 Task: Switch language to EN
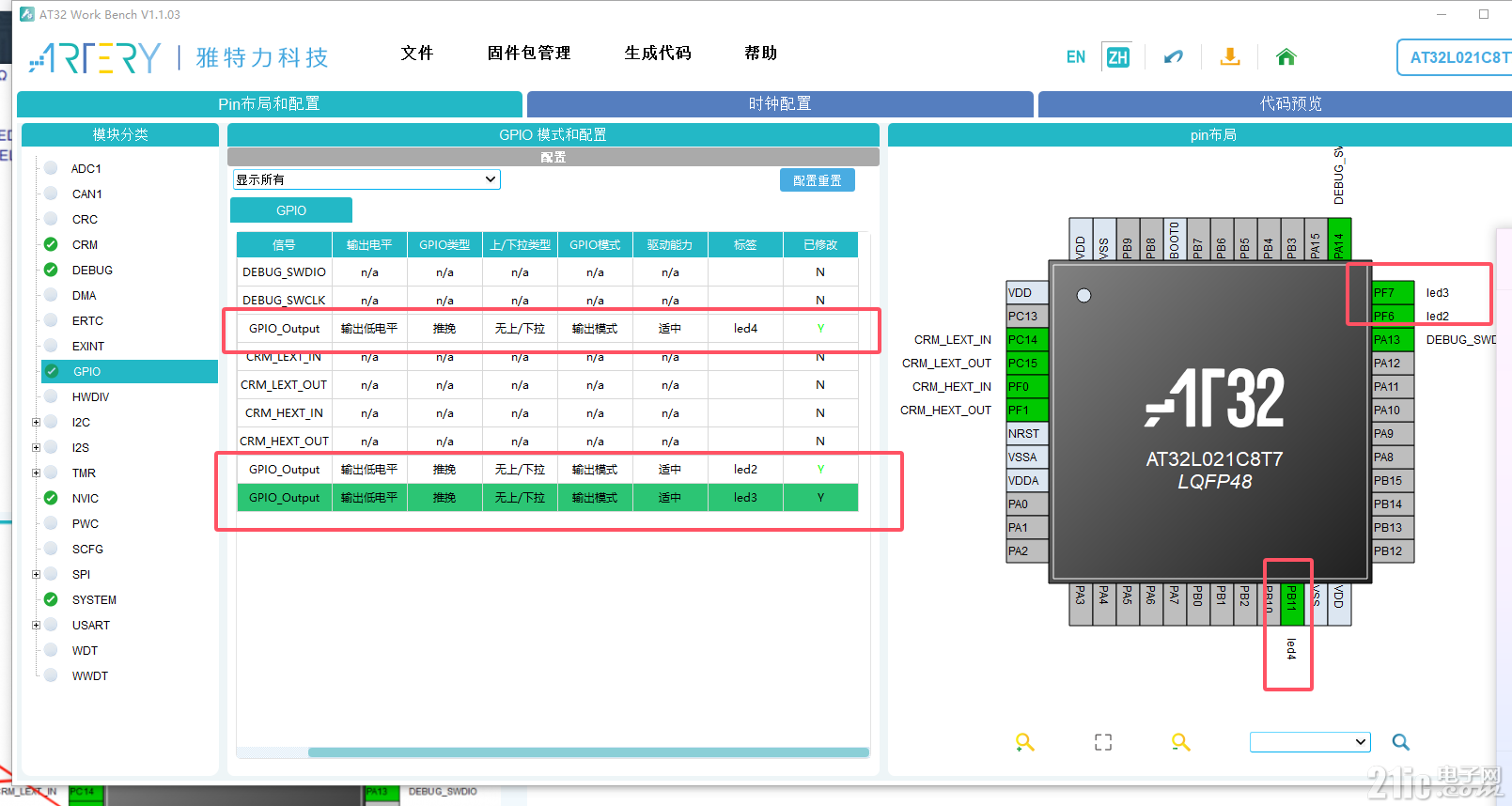1076,57
